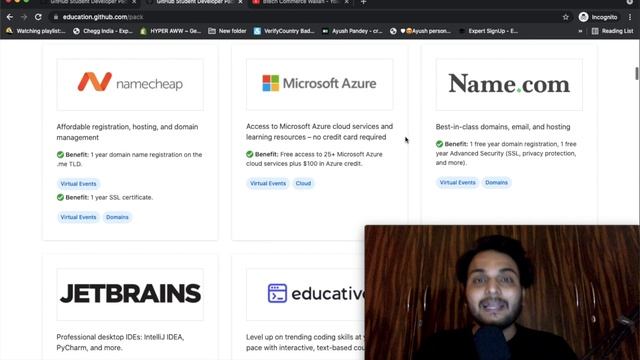This screenshot has height=360, width=640.
Task: Open the Ayush Pandey bookmark
Action: 352,31
